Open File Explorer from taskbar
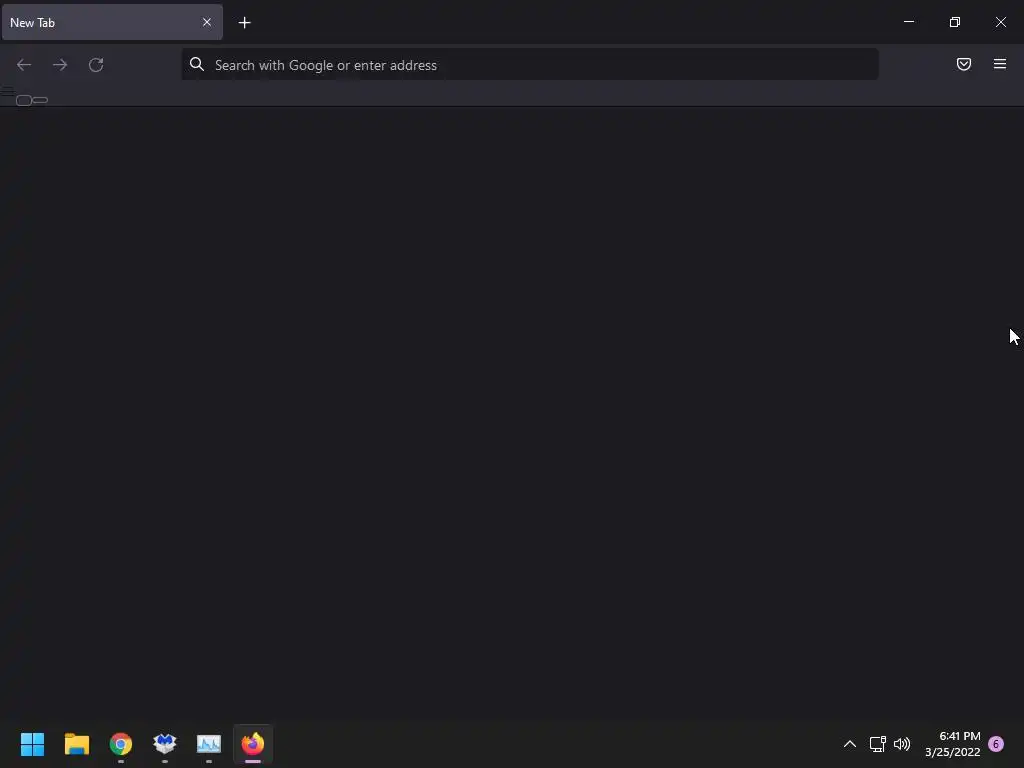This screenshot has width=1024, height=768. coord(77,744)
